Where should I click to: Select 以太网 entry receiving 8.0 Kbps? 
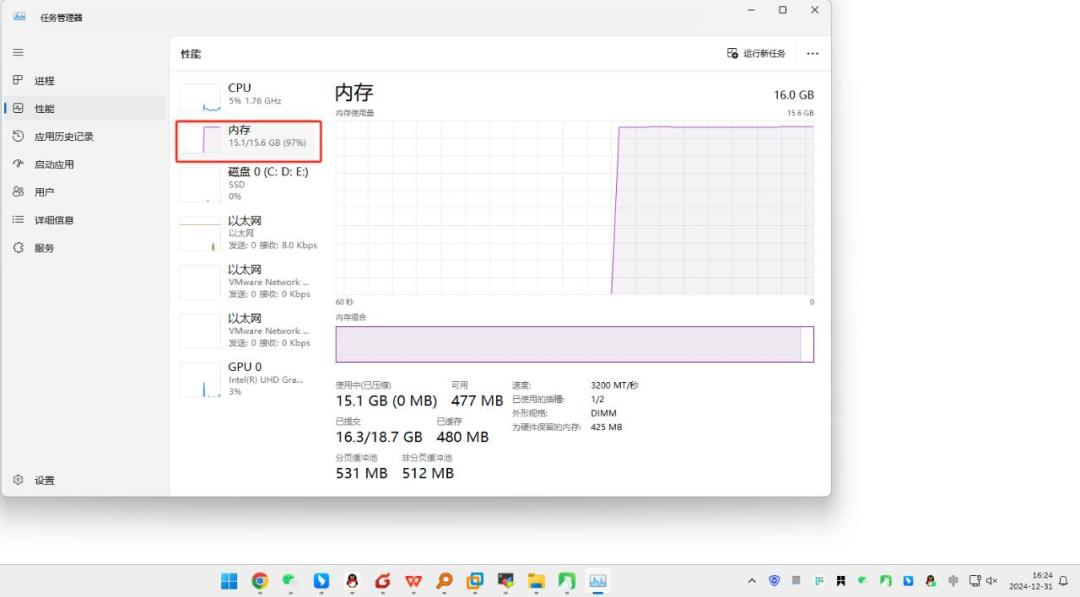(249, 233)
